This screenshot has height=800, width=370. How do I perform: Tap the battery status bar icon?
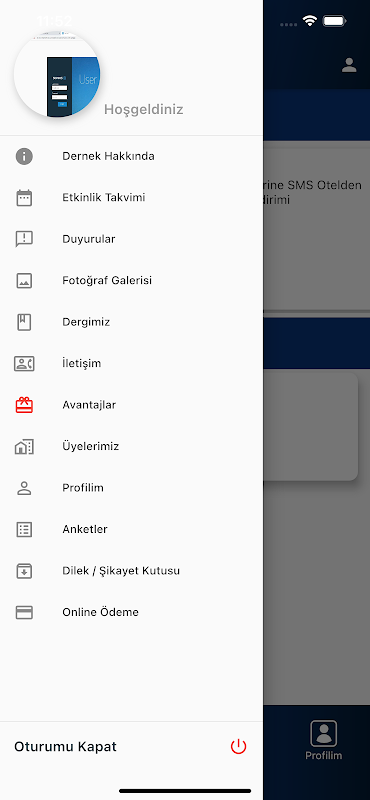(335, 21)
